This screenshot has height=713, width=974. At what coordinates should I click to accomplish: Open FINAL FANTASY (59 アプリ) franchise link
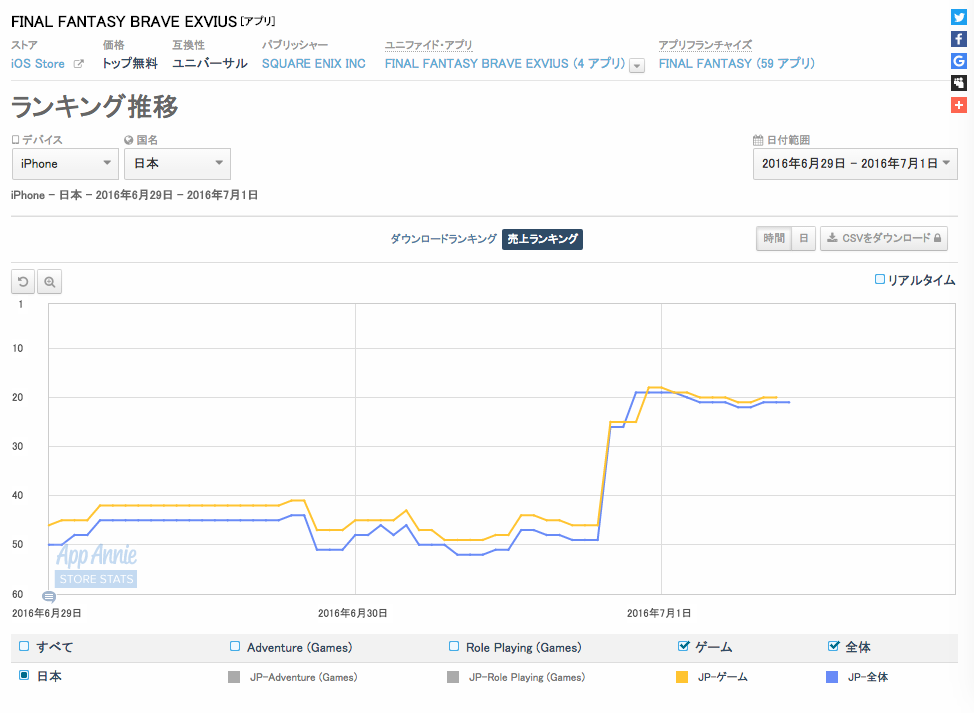click(x=737, y=64)
